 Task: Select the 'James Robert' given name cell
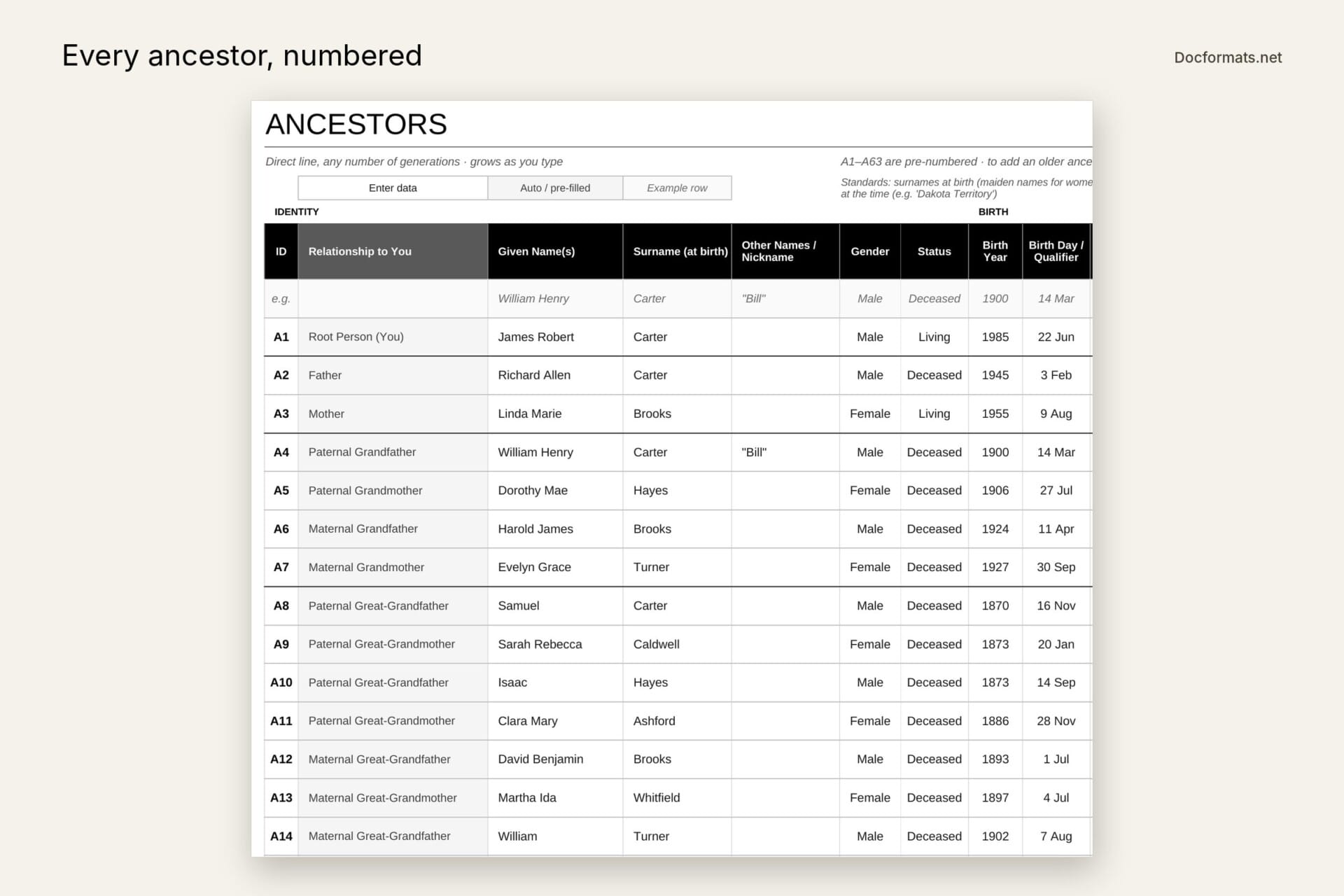[555, 337]
